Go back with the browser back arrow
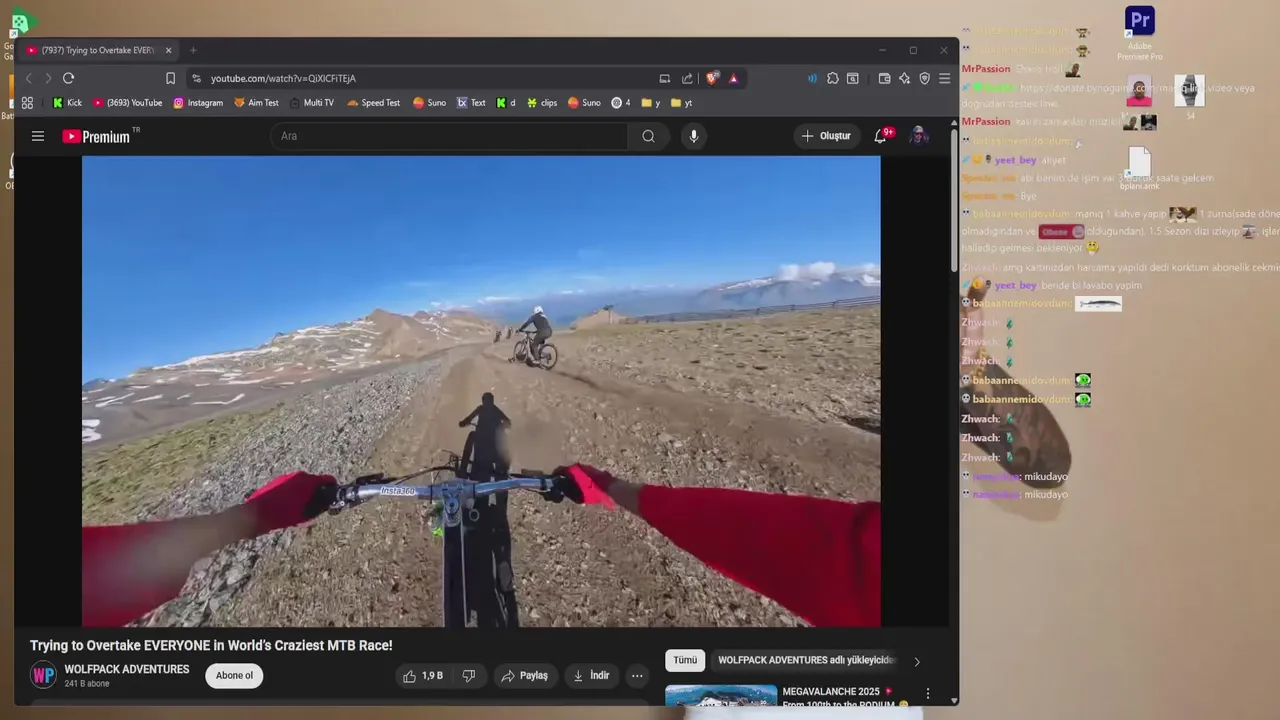 click(28, 78)
